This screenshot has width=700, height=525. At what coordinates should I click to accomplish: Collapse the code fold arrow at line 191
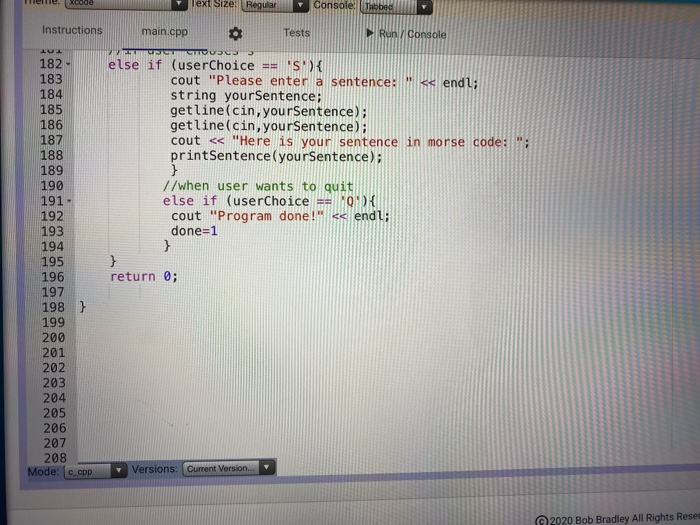coord(69,201)
